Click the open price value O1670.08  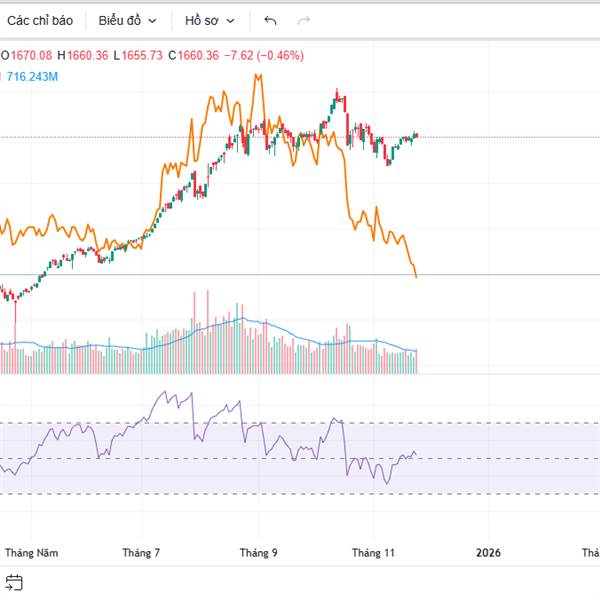tap(27, 56)
